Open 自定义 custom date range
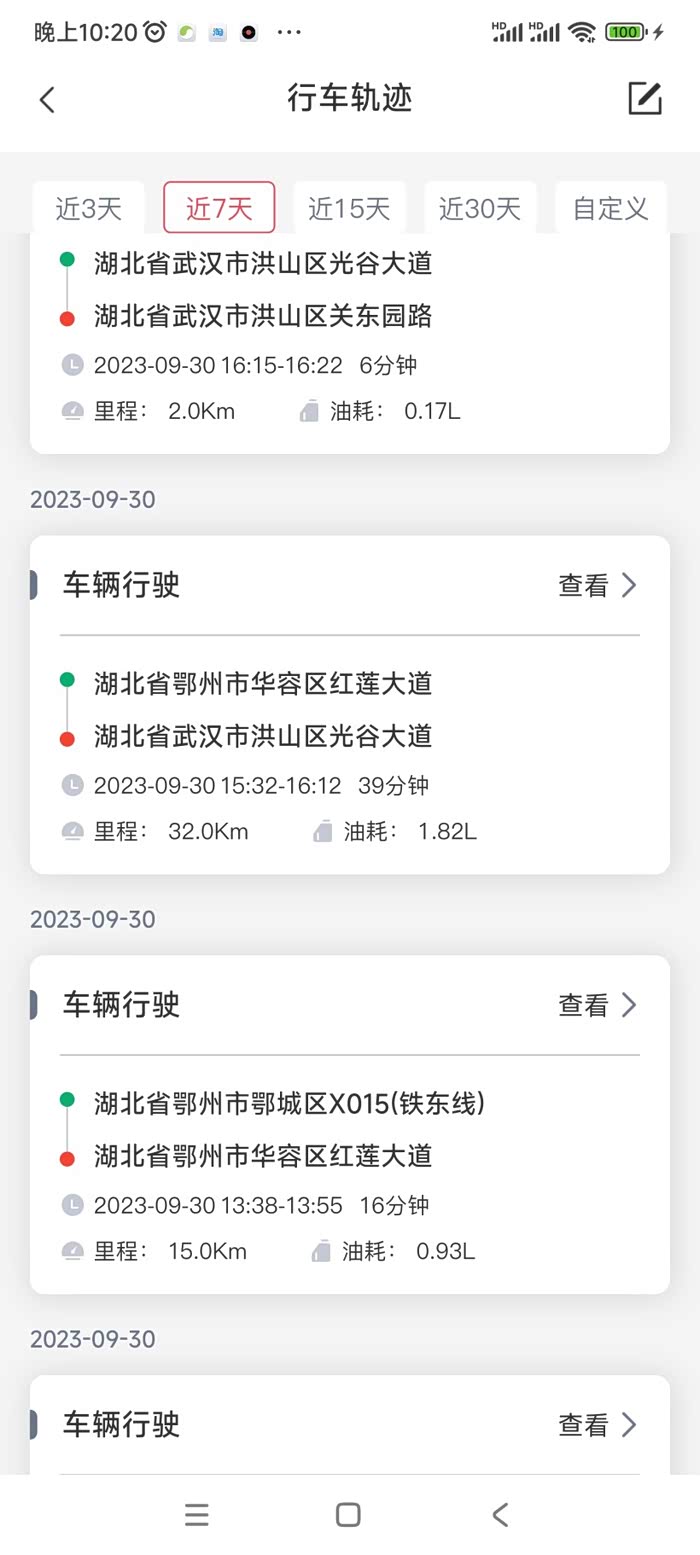This screenshot has height=1555, width=700. [x=610, y=208]
